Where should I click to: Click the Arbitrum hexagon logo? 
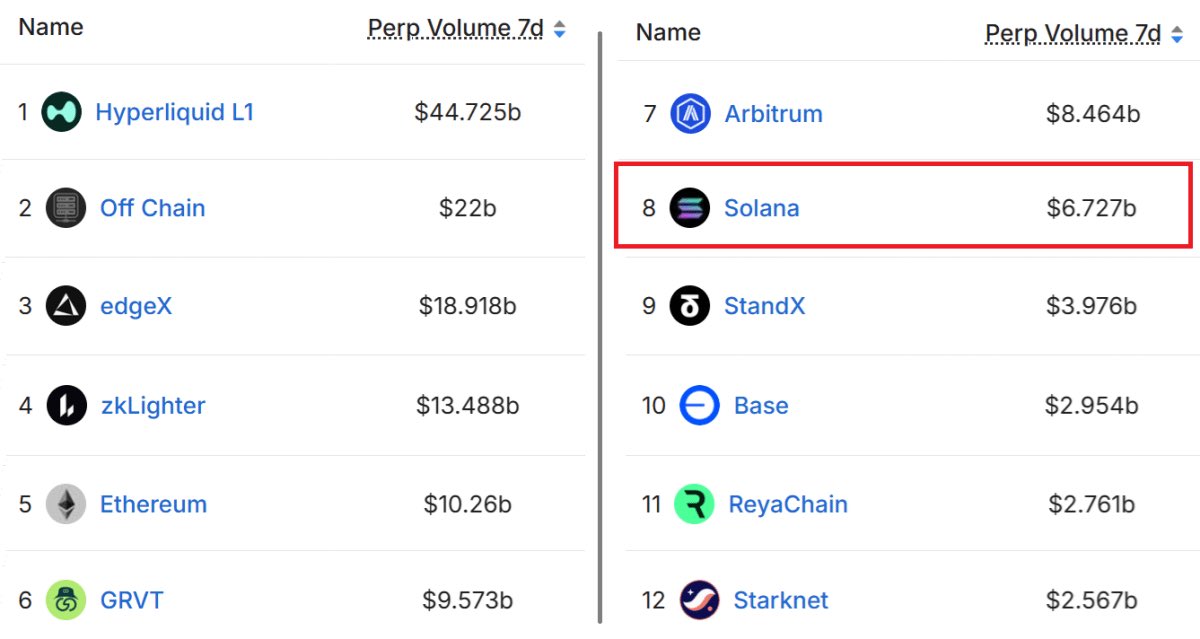coord(690,114)
